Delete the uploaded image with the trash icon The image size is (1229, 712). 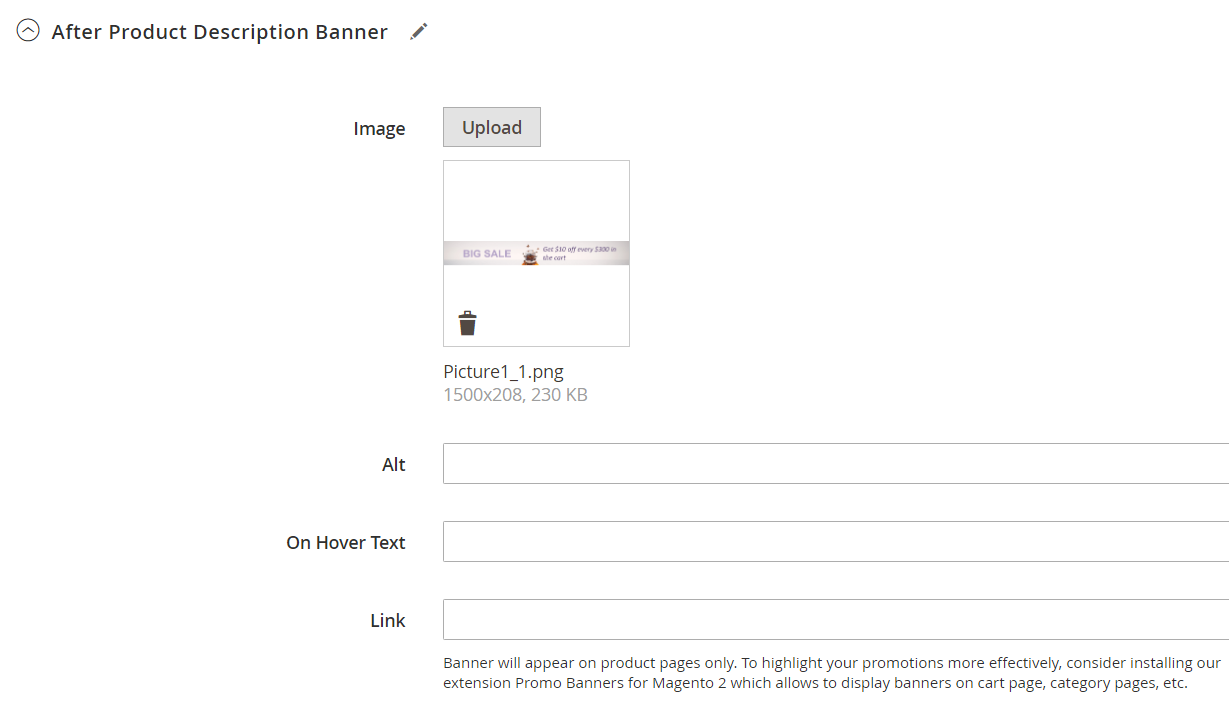coord(467,323)
